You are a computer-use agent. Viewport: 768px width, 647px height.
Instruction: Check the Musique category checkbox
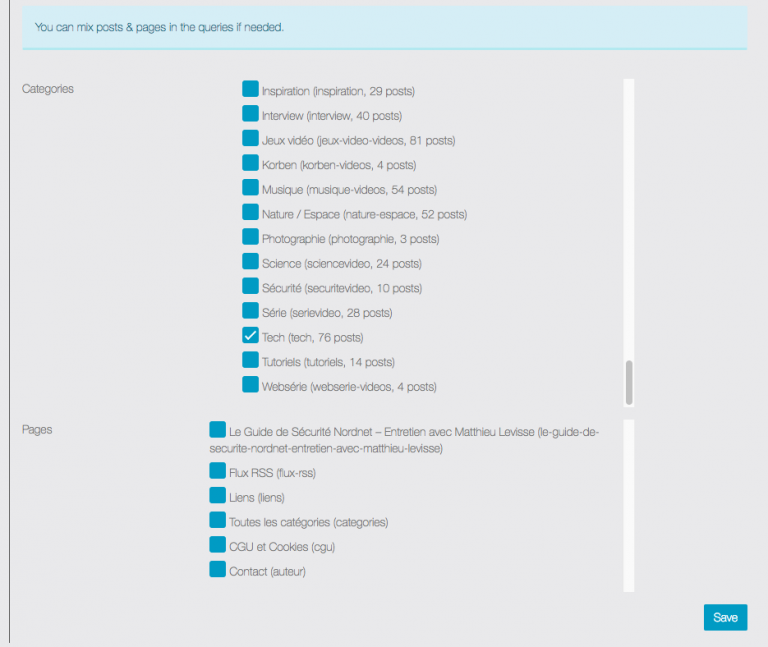pyautogui.click(x=250, y=187)
